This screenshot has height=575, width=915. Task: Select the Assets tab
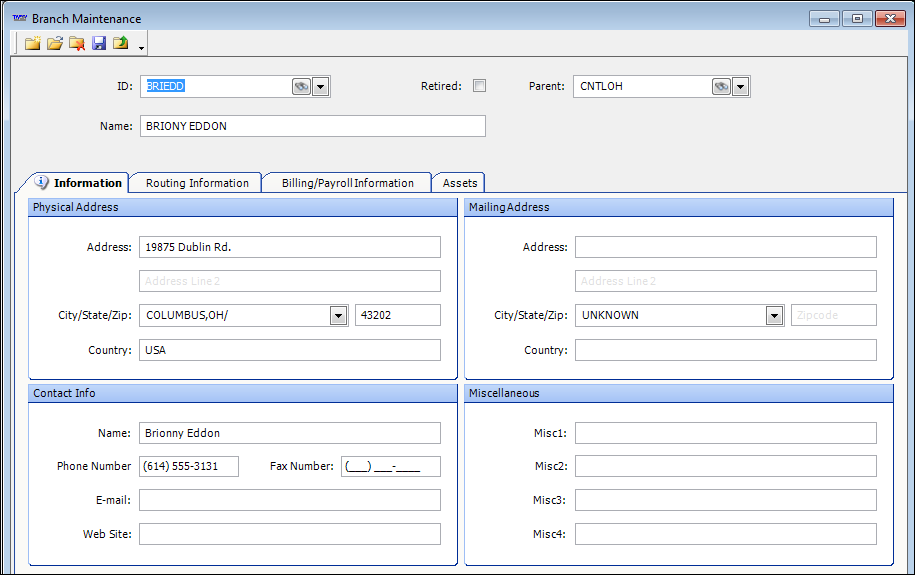coord(460,183)
